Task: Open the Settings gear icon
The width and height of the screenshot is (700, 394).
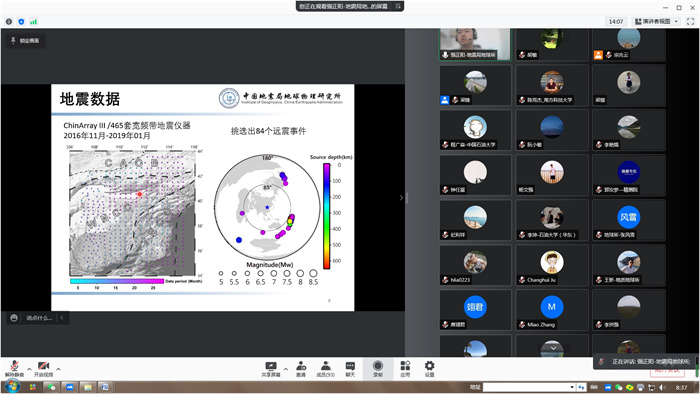Action: point(429,369)
